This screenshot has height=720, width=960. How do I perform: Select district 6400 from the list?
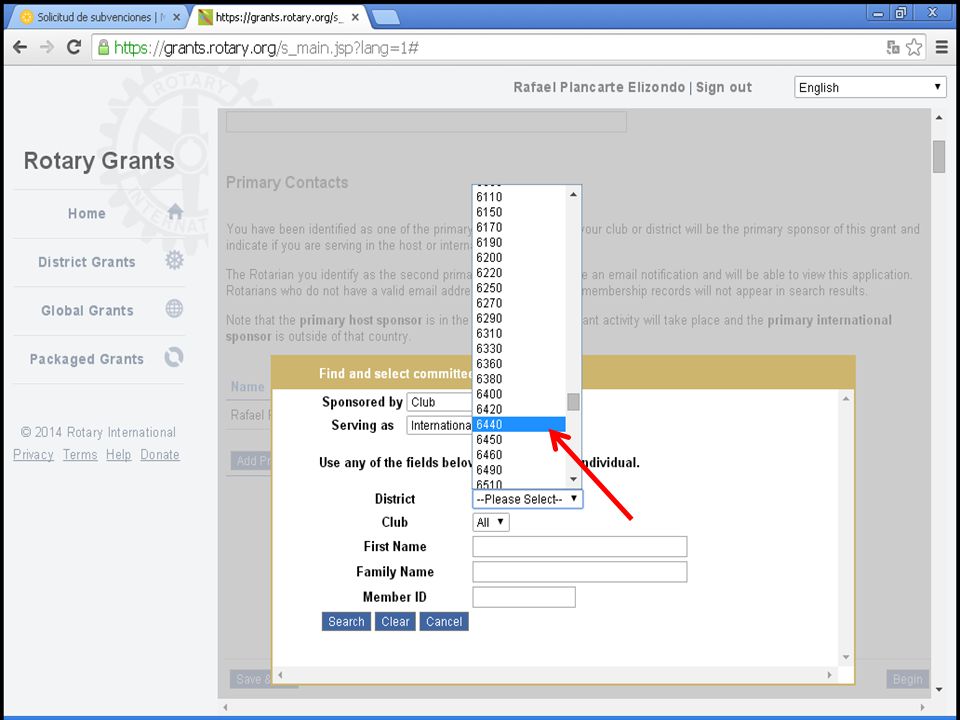tap(519, 394)
